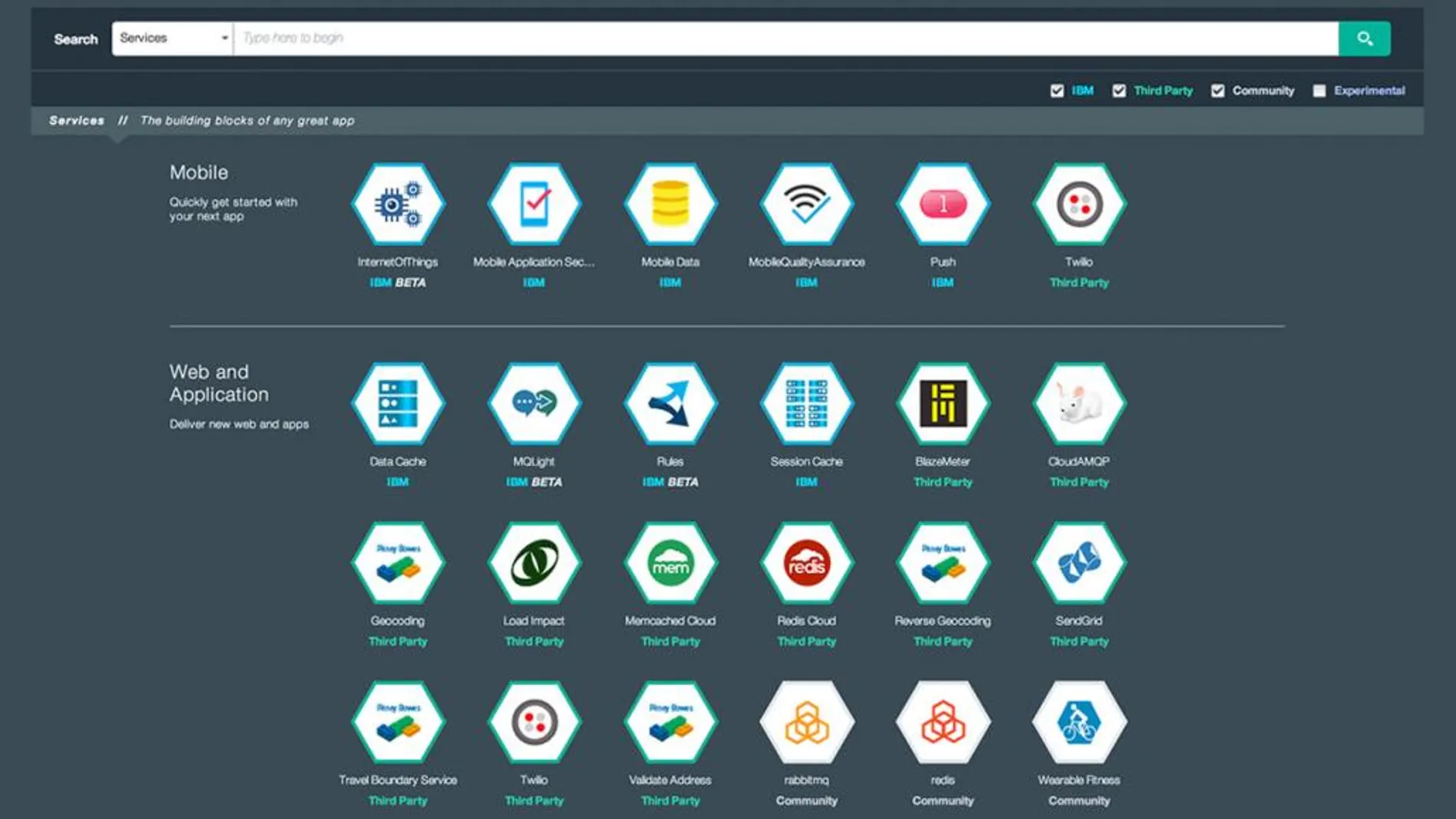Open the Validate Address icon
Screen dimensions: 1456x819
(x=671, y=722)
